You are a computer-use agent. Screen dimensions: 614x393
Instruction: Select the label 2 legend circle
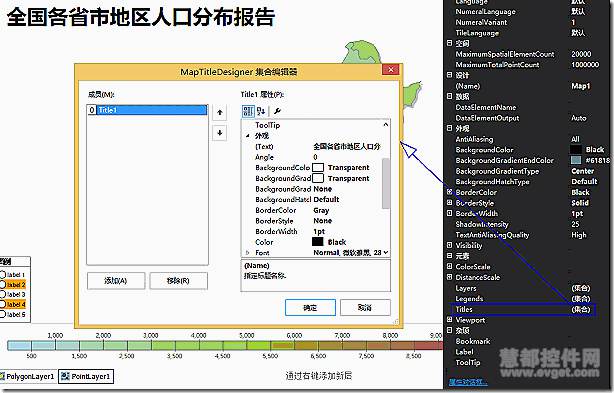pyautogui.click(x=3, y=285)
